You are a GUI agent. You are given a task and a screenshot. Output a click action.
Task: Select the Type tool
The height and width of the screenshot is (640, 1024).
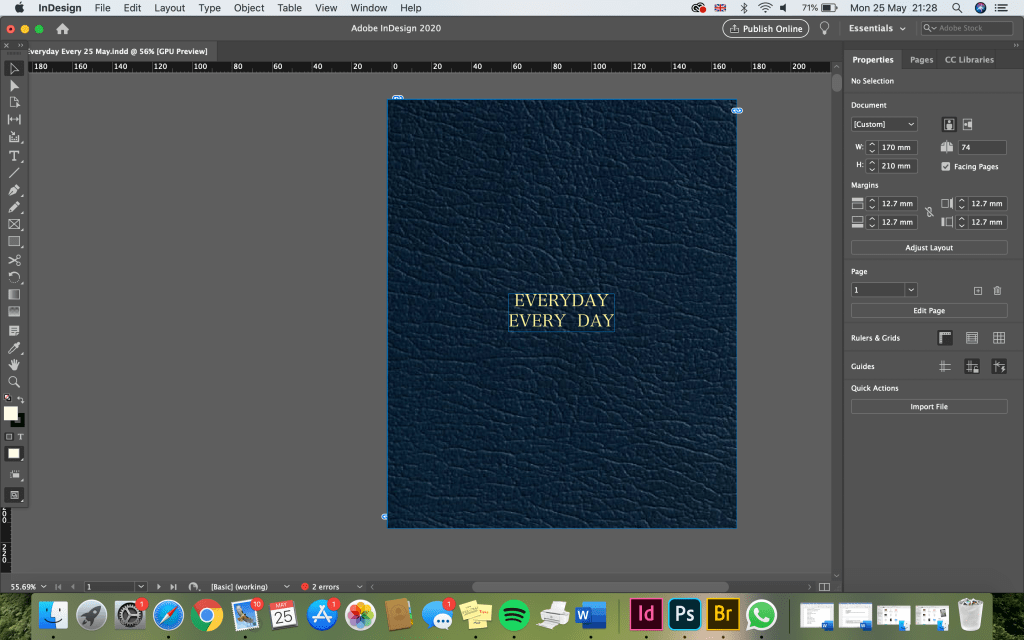point(14,156)
